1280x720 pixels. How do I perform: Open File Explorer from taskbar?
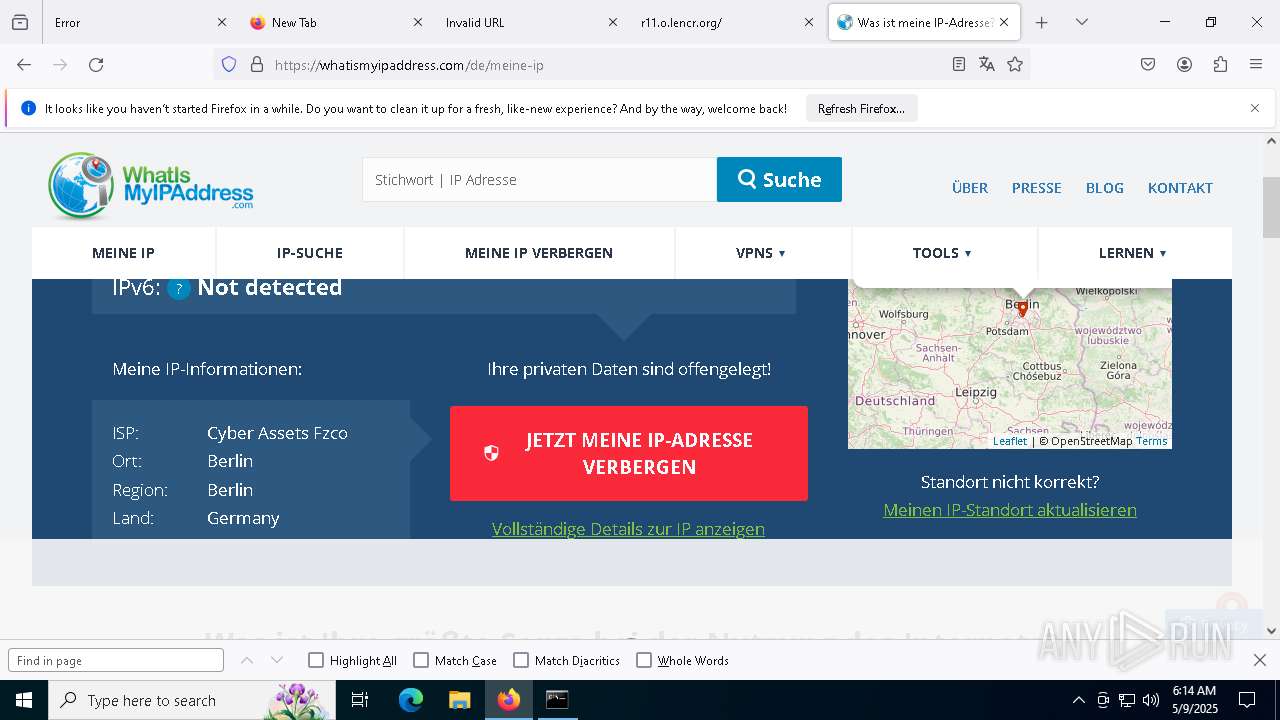pos(459,700)
